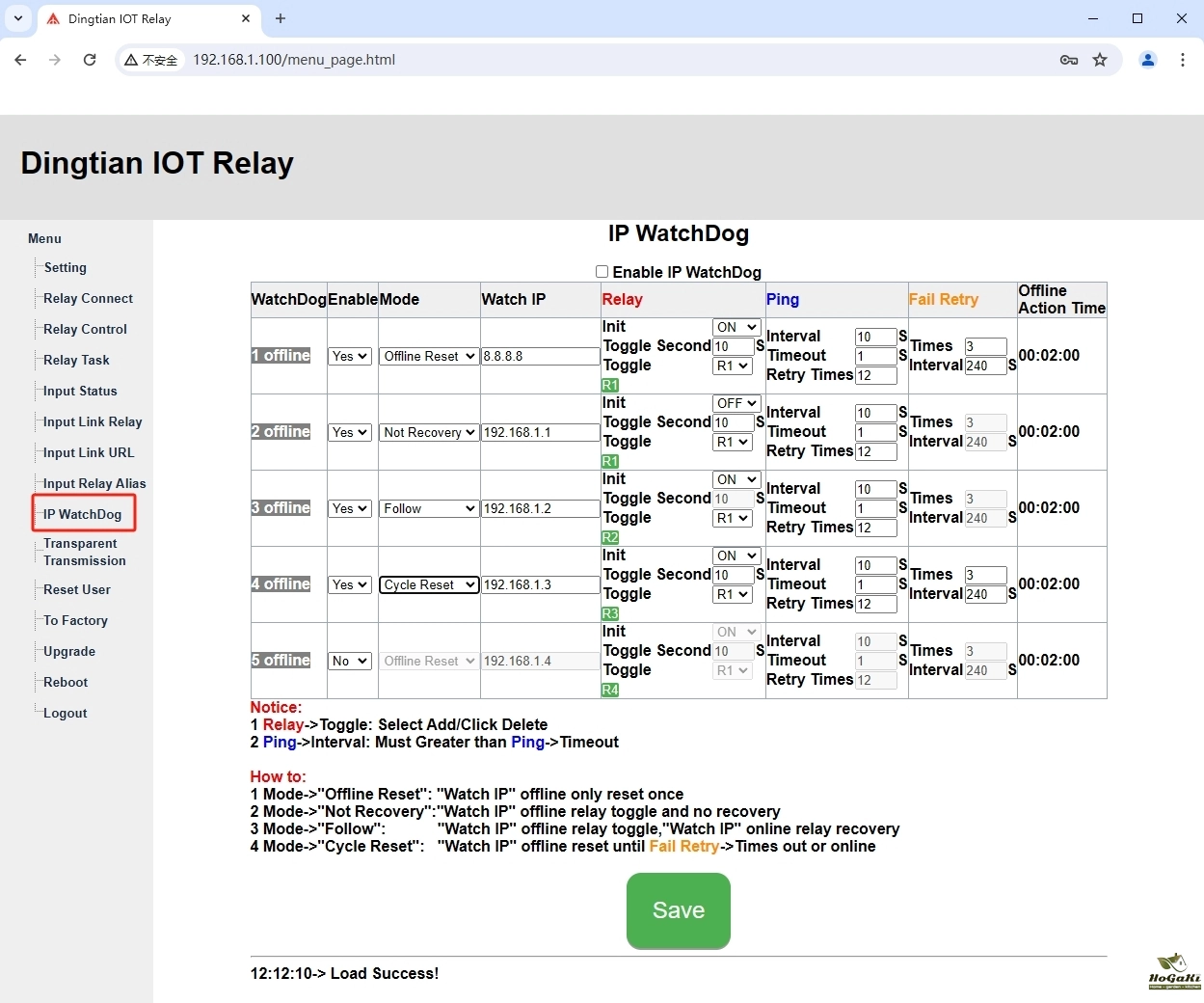
Task: Change Mode dropdown showing Not Recovery
Action: coord(429,432)
